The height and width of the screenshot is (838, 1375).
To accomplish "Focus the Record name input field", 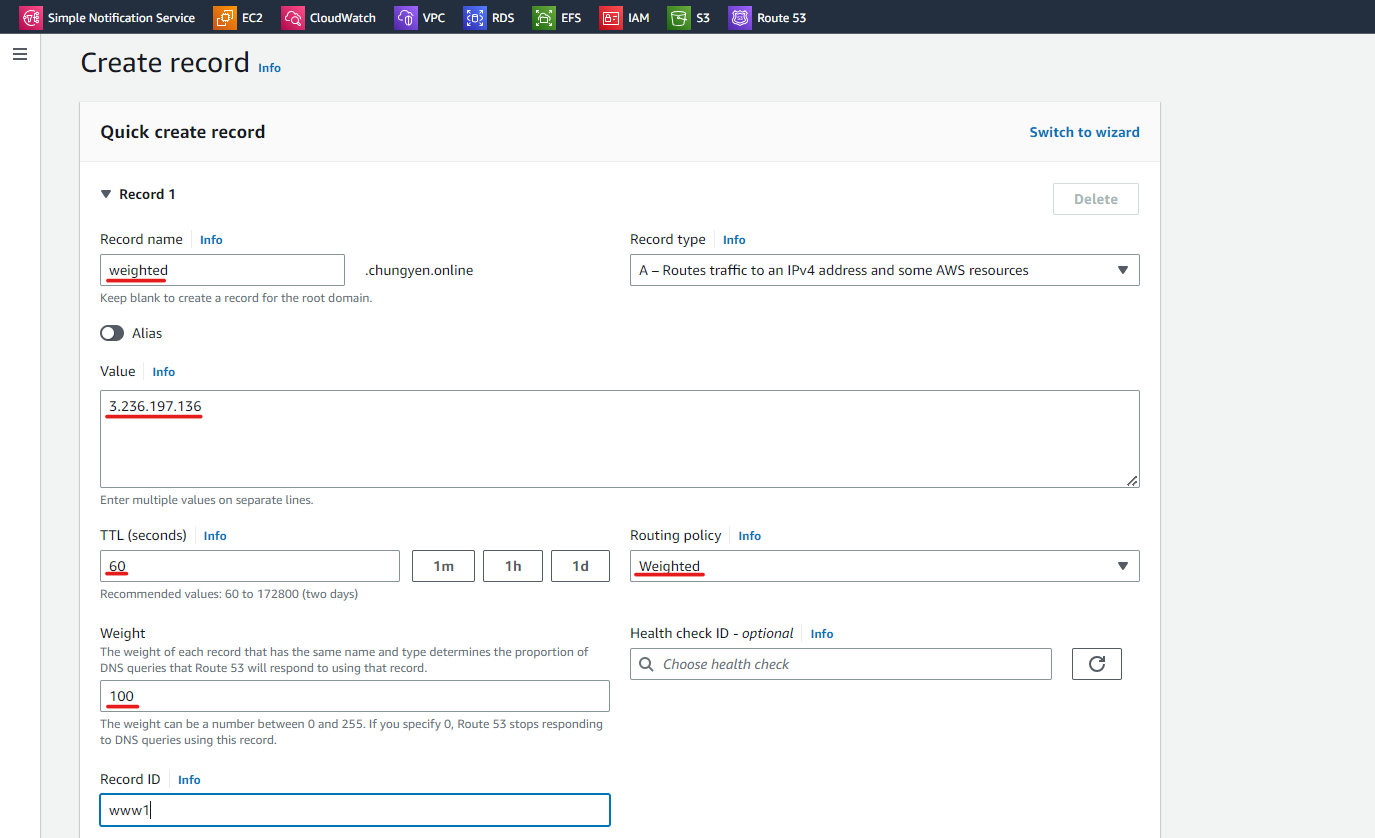I will (222, 270).
